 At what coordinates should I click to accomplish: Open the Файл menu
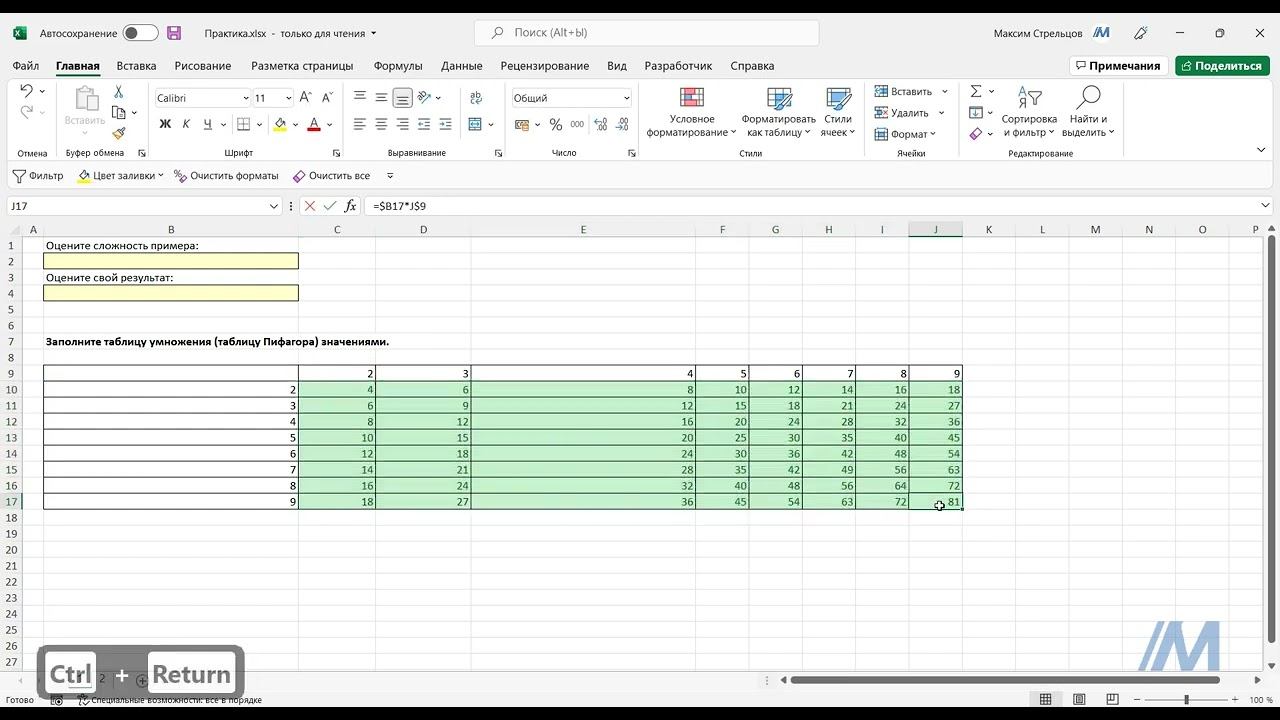click(x=26, y=66)
